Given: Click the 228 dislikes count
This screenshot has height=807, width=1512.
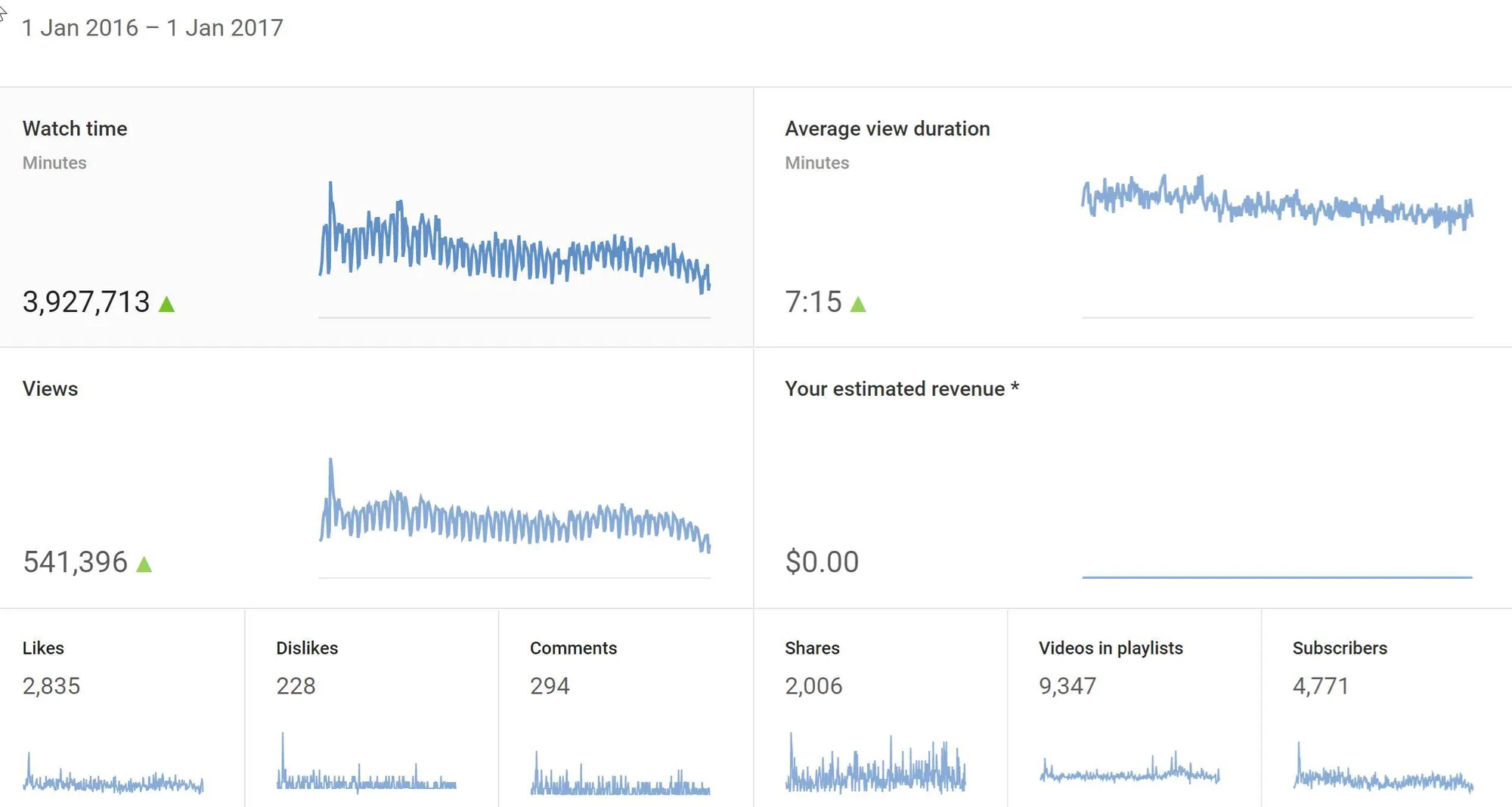Looking at the screenshot, I should (x=296, y=686).
